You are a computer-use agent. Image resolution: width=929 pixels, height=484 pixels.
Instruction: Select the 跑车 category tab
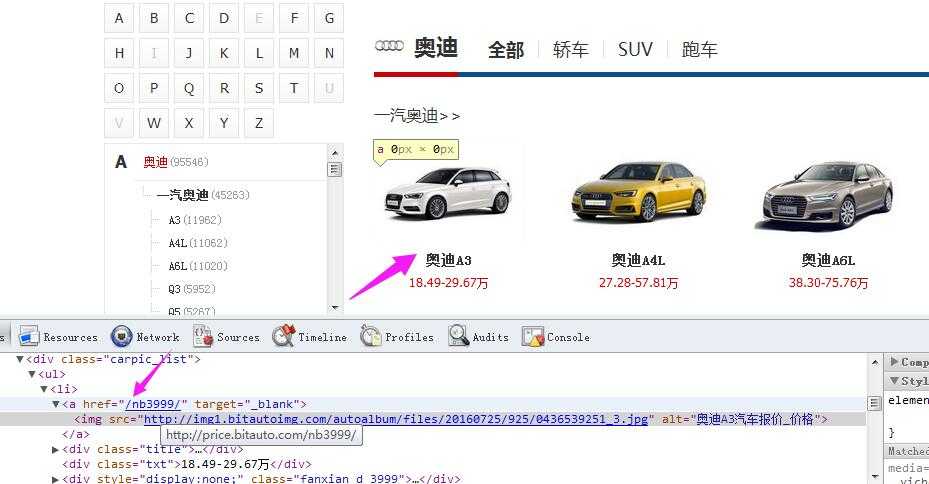(x=700, y=50)
